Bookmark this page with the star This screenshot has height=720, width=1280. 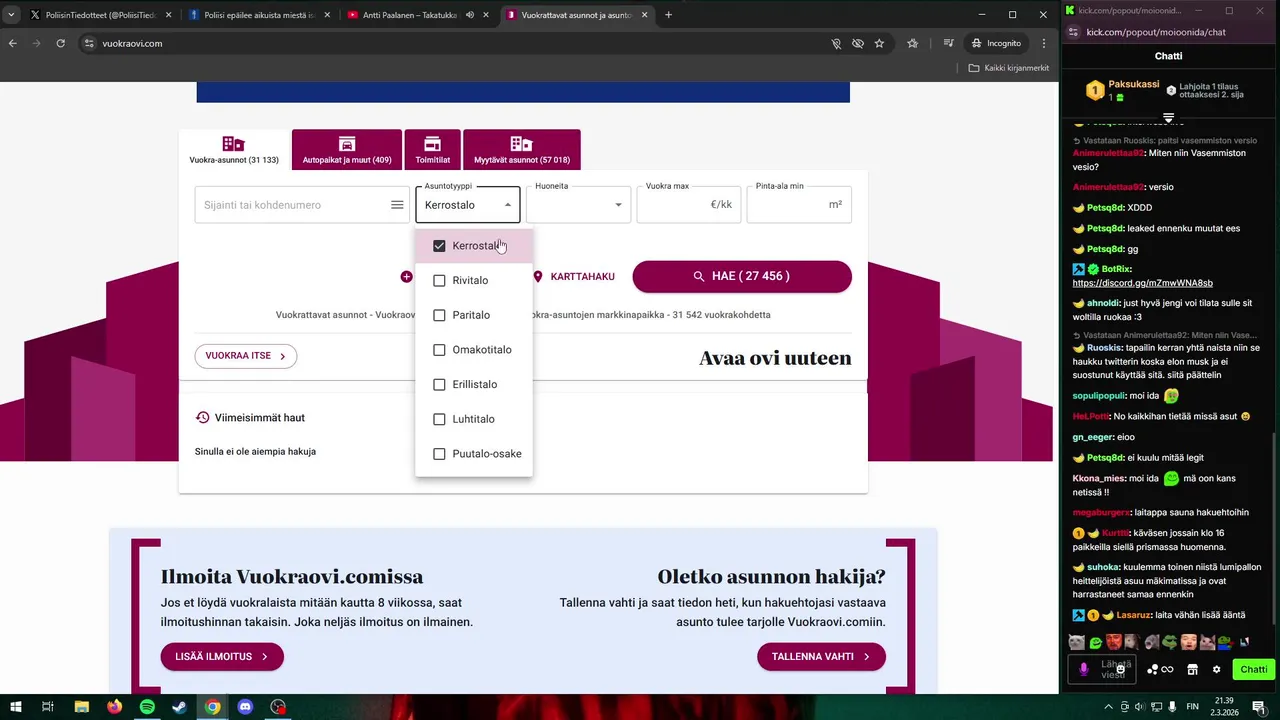(879, 43)
